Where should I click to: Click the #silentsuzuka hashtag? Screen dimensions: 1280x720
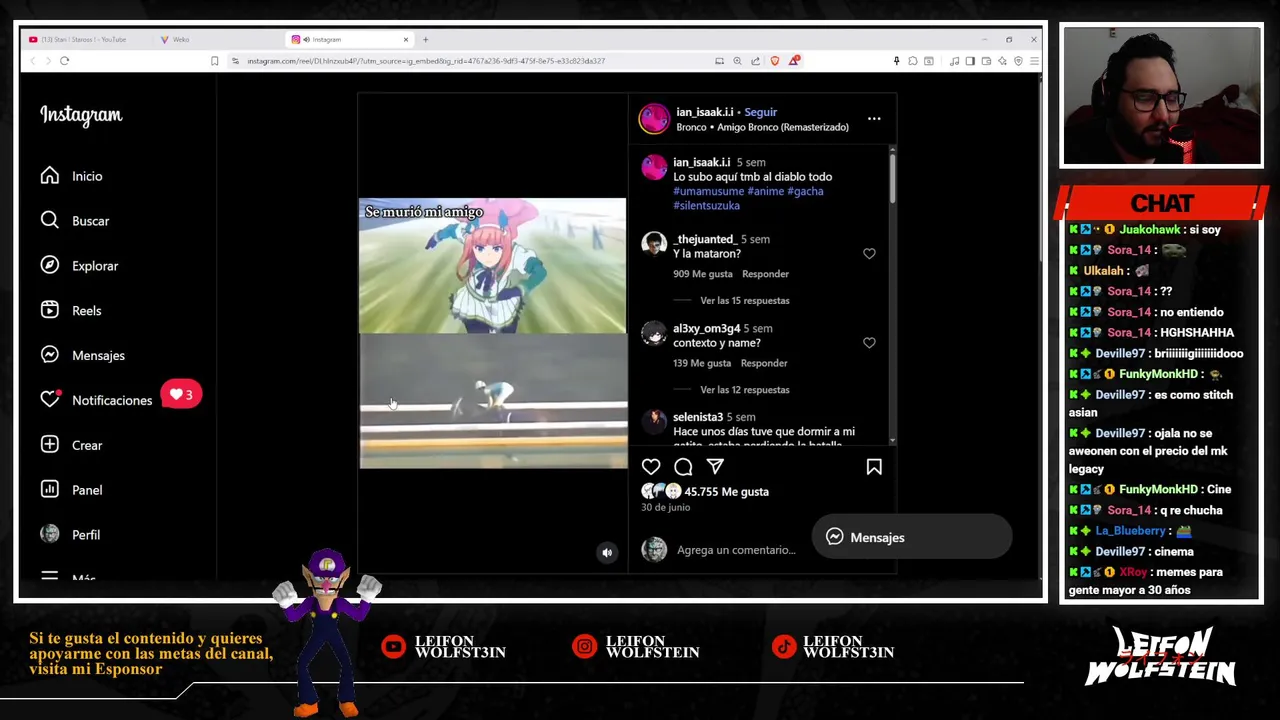click(706, 205)
